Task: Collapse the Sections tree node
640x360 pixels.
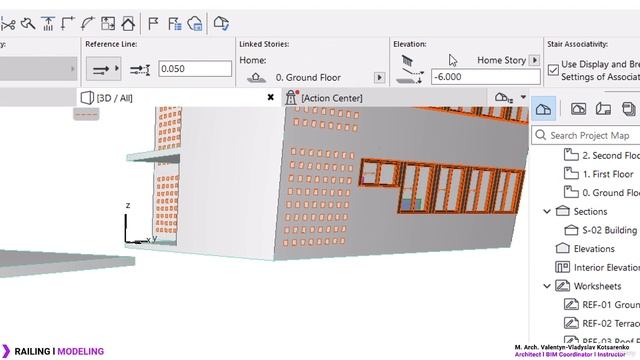Action: pos(547,211)
